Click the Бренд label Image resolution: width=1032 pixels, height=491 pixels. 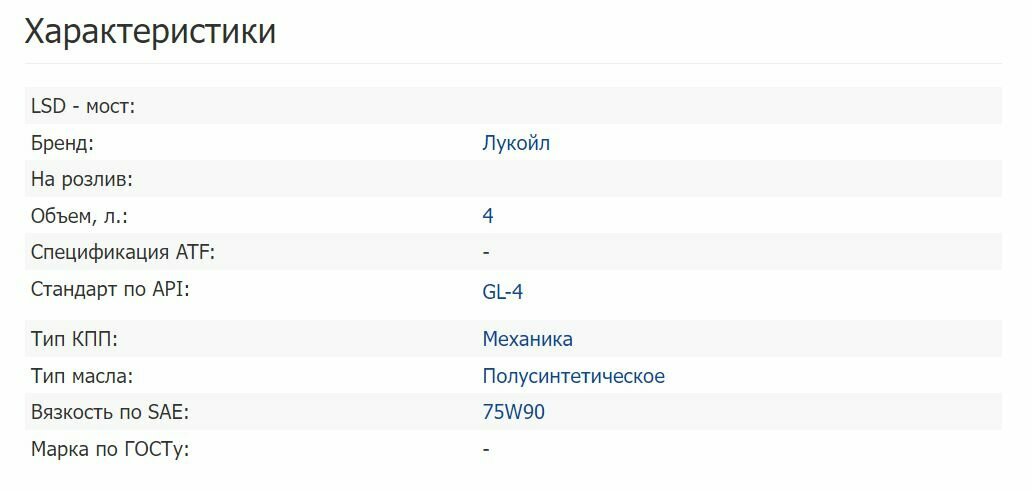(63, 143)
